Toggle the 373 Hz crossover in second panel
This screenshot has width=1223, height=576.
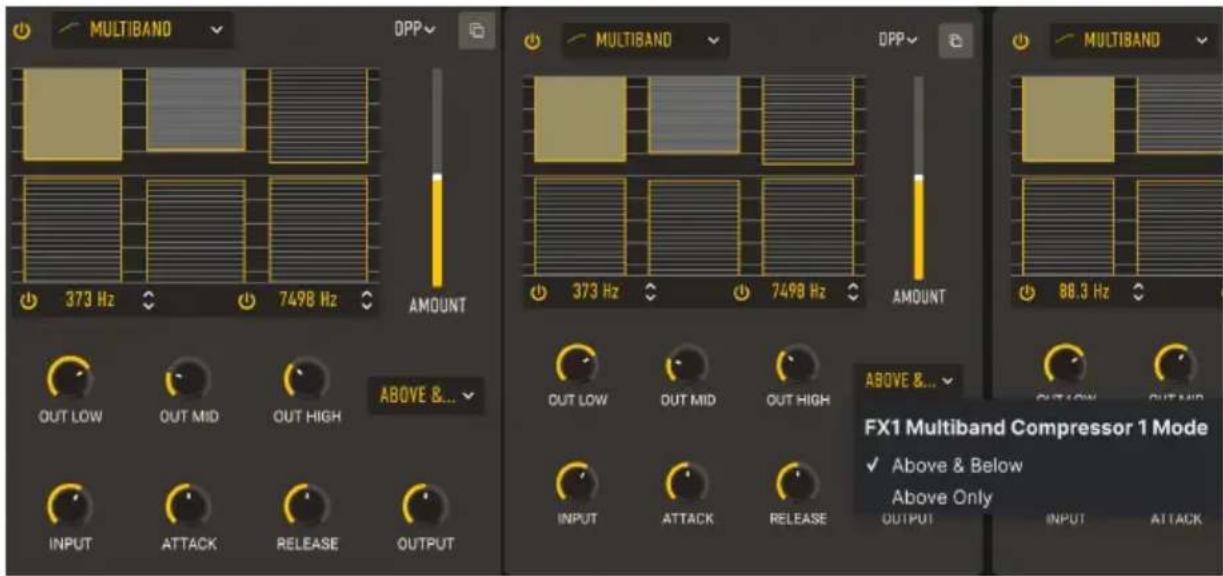point(539,292)
